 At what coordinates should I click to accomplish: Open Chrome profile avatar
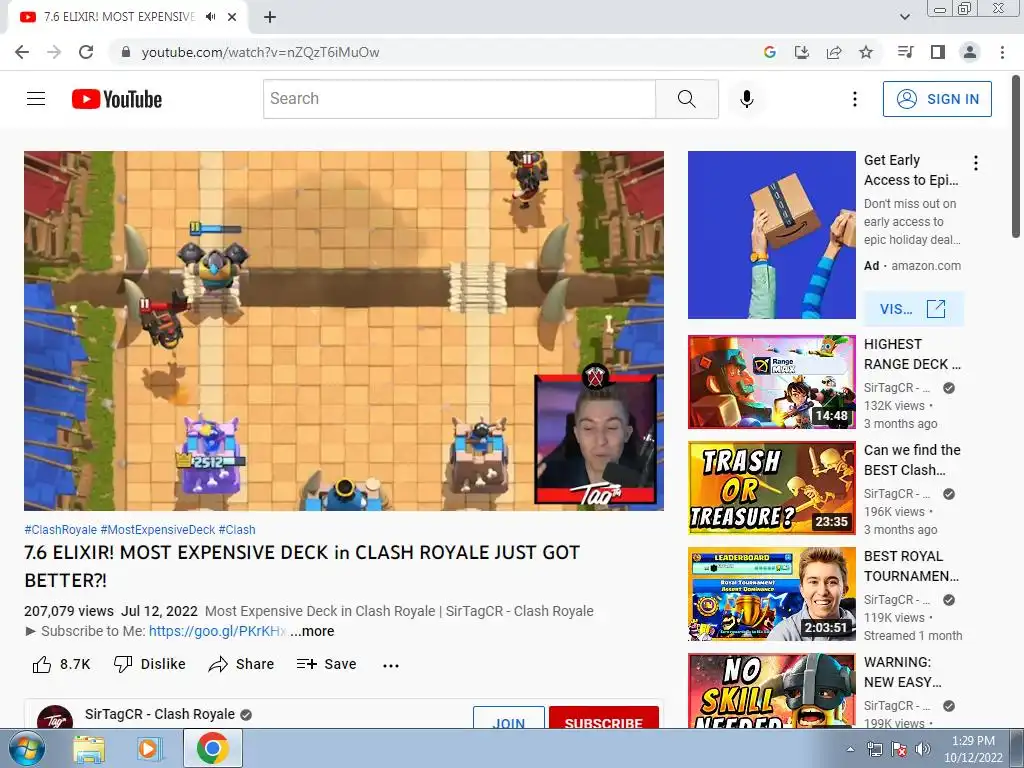coord(970,52)
